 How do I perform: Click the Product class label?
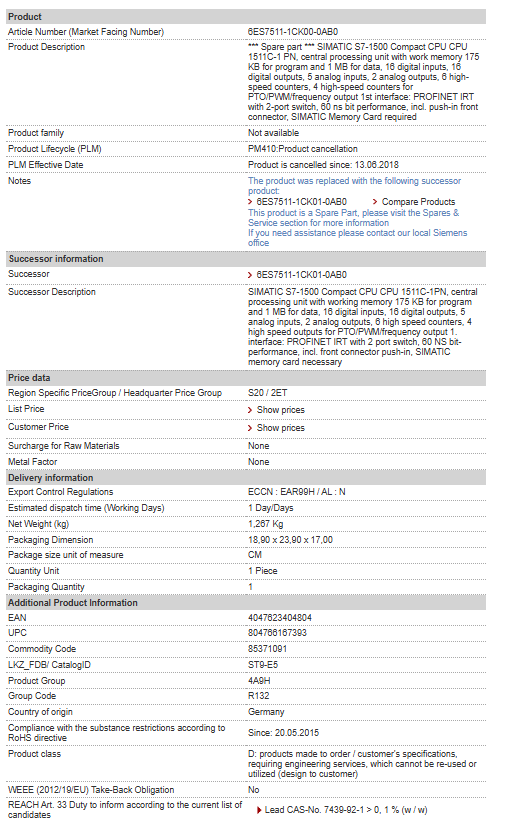(x=34, y=754)
